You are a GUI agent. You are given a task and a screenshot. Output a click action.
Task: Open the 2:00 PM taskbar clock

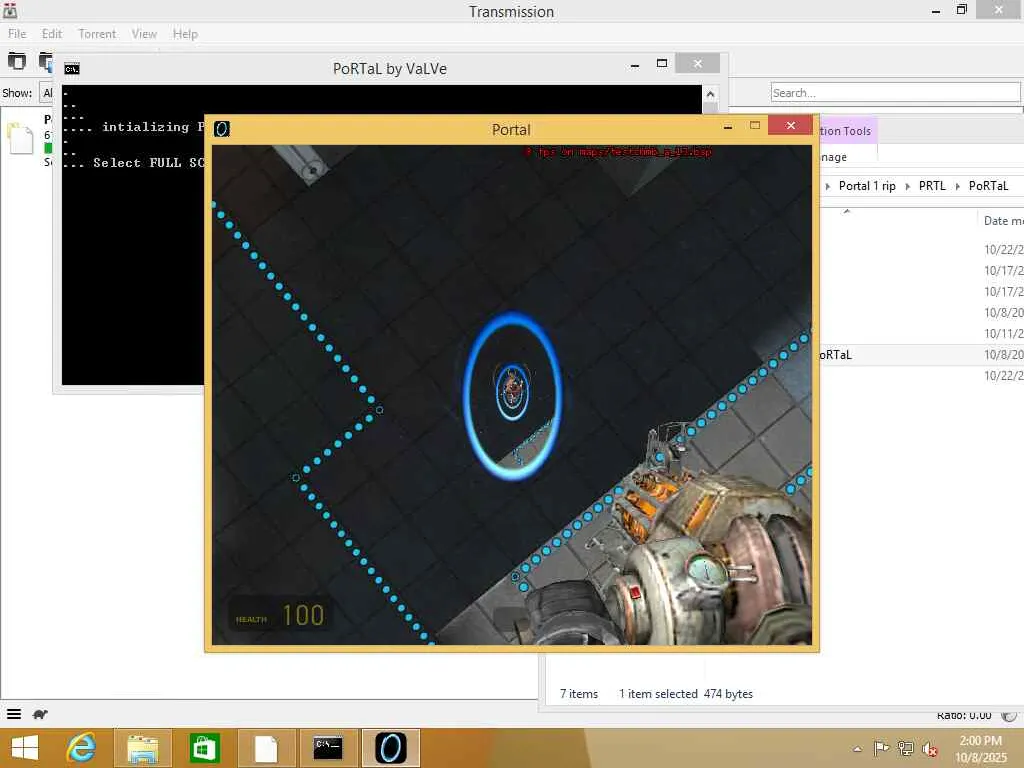coord(980,749)
